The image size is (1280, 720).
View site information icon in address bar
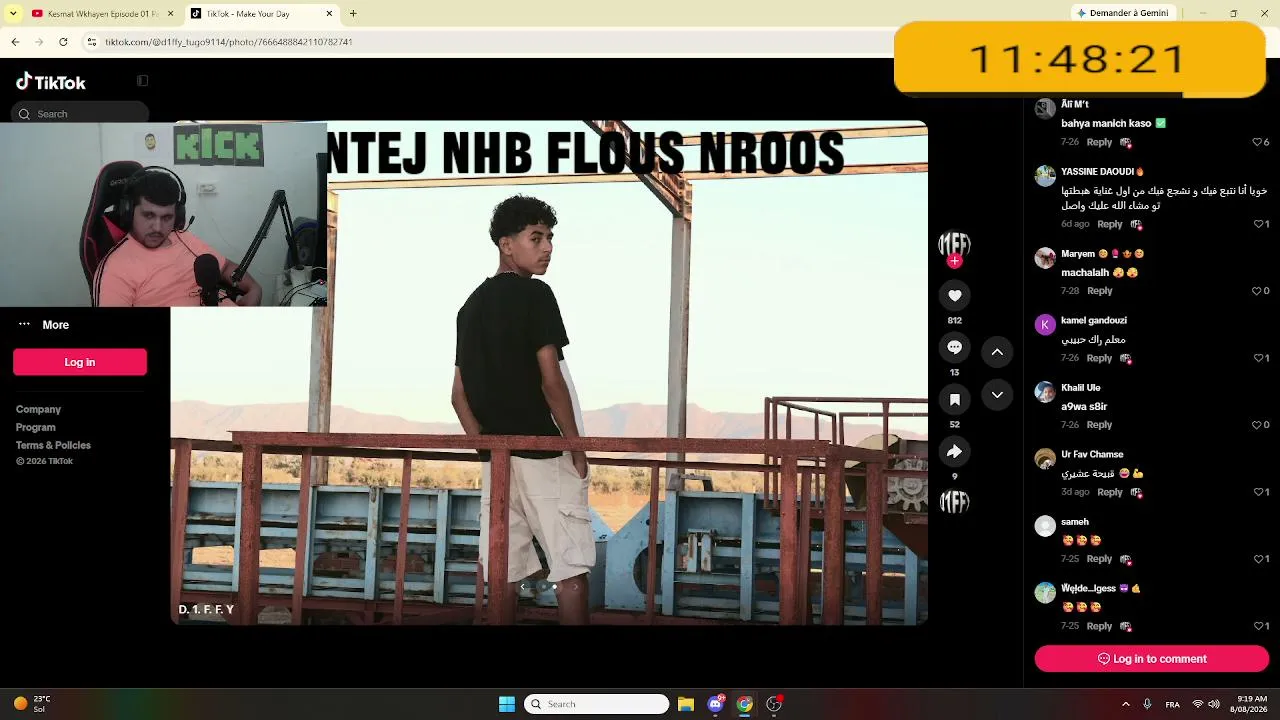91,42
